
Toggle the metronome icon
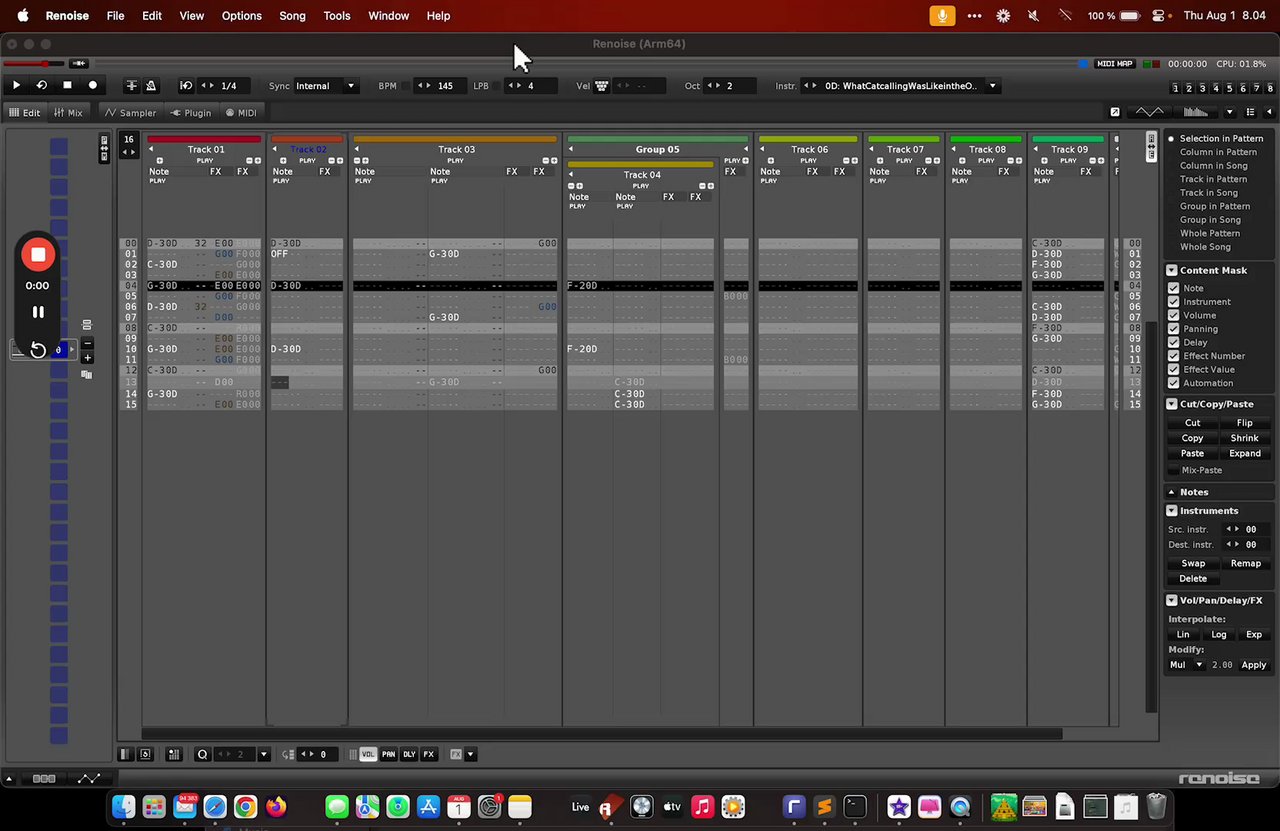pos(151,86)
